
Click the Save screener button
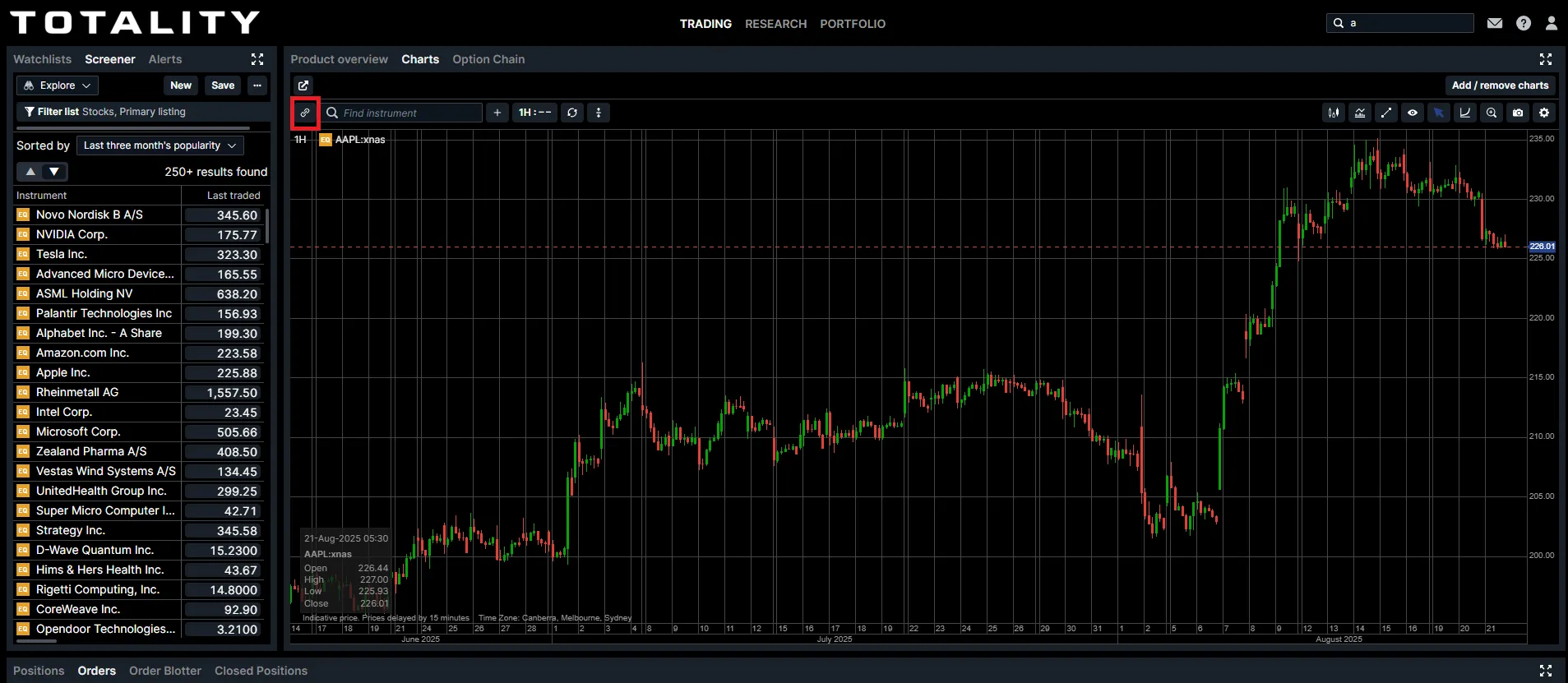tap(223, 85)
